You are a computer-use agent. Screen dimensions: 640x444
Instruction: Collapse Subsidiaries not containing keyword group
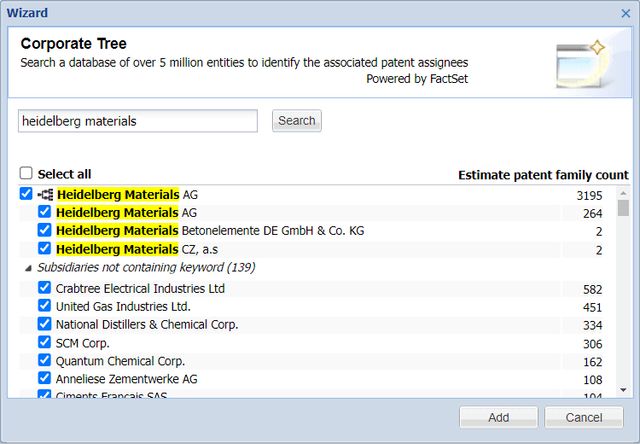point(28,268)
